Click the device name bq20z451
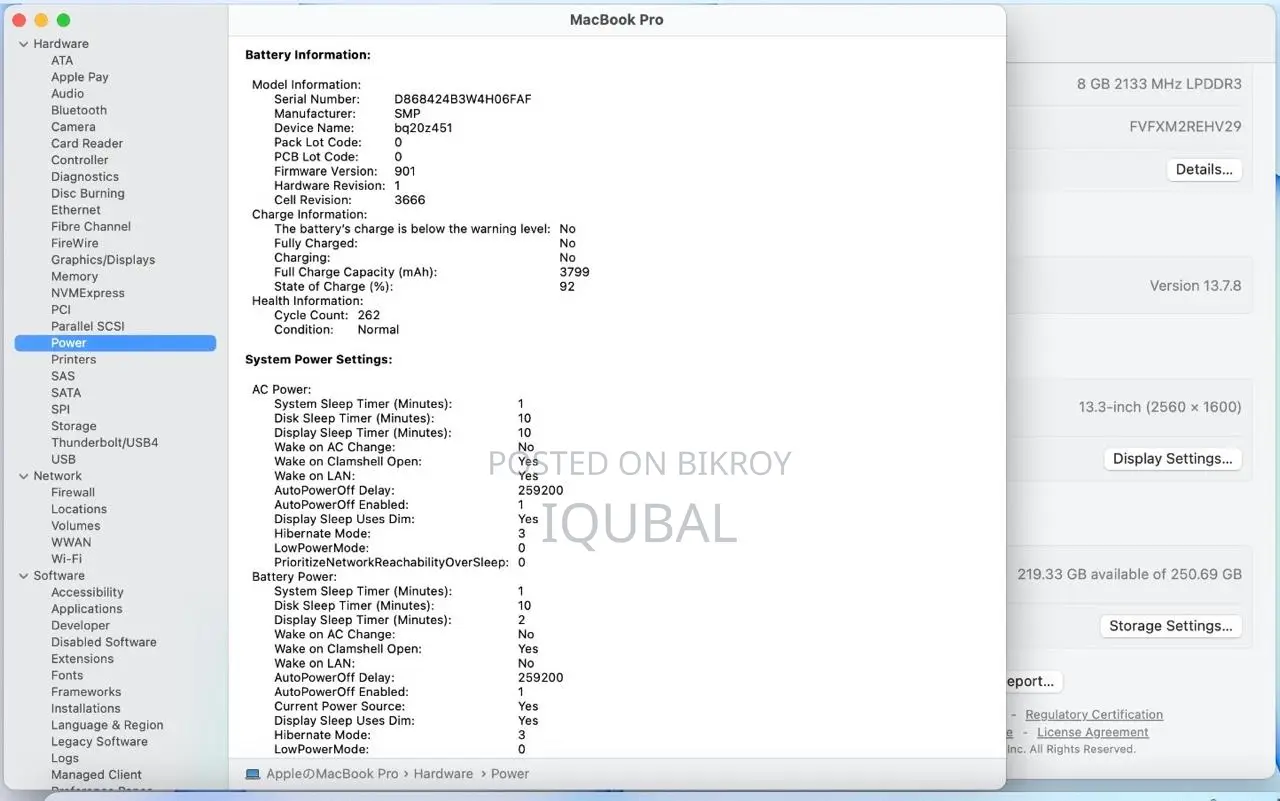Viewport: 1280px width, 801px height. pyautogui.click(x=423, y=128)
